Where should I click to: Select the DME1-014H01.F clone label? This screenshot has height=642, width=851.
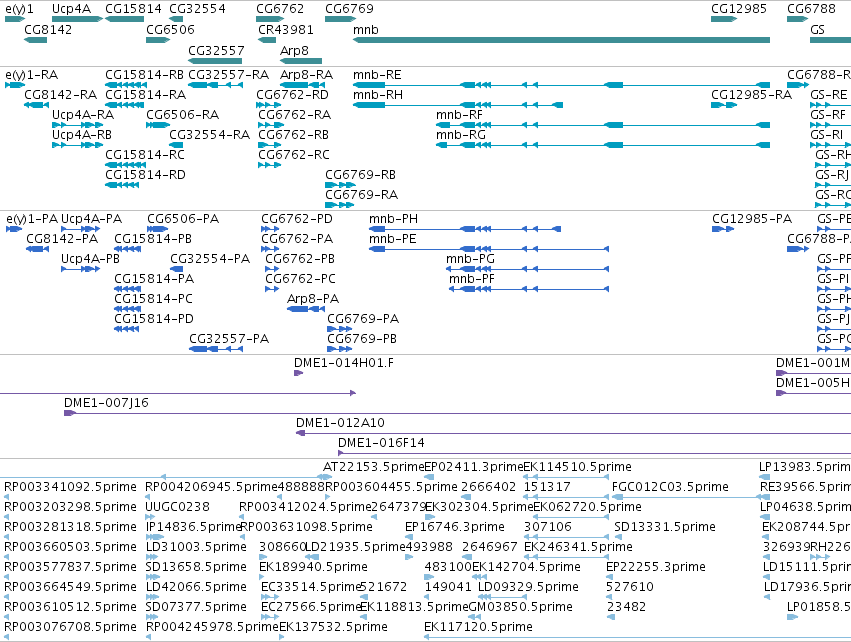click(x=344, y=363)
